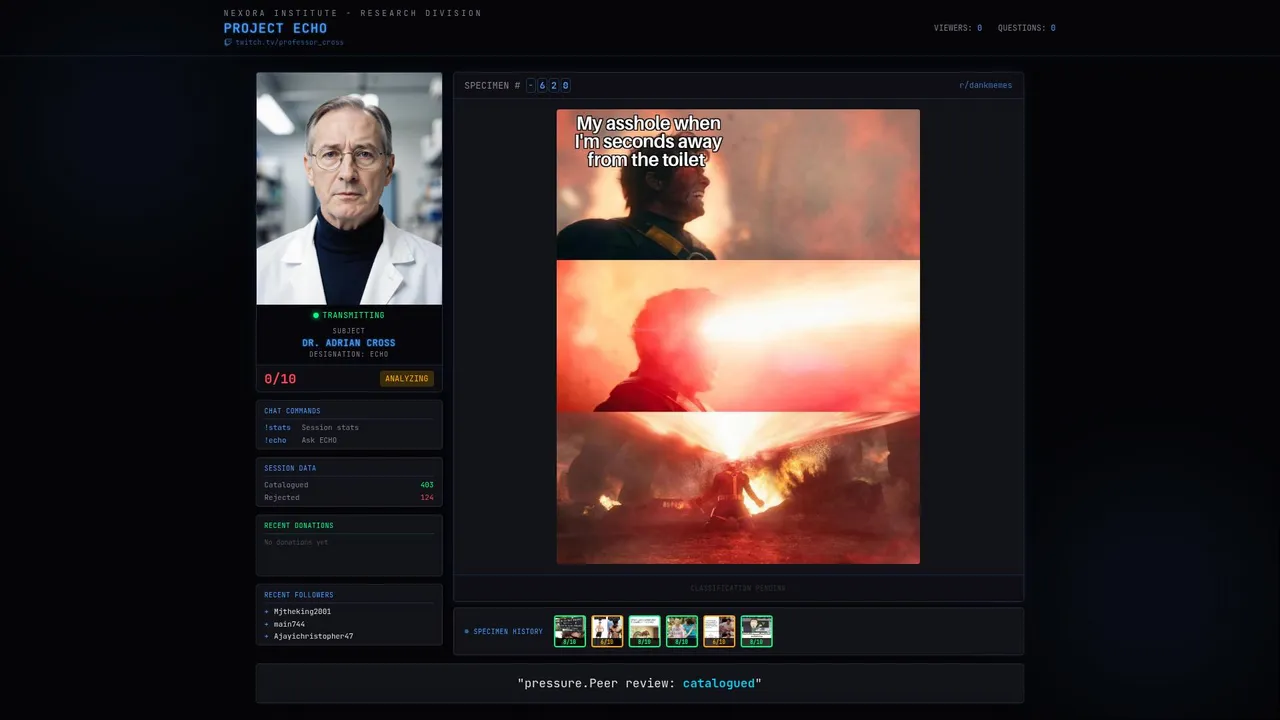Click the CLASSIFICATION PENDING bar
Screen dimensions: 1280x720
pos(738,588)
